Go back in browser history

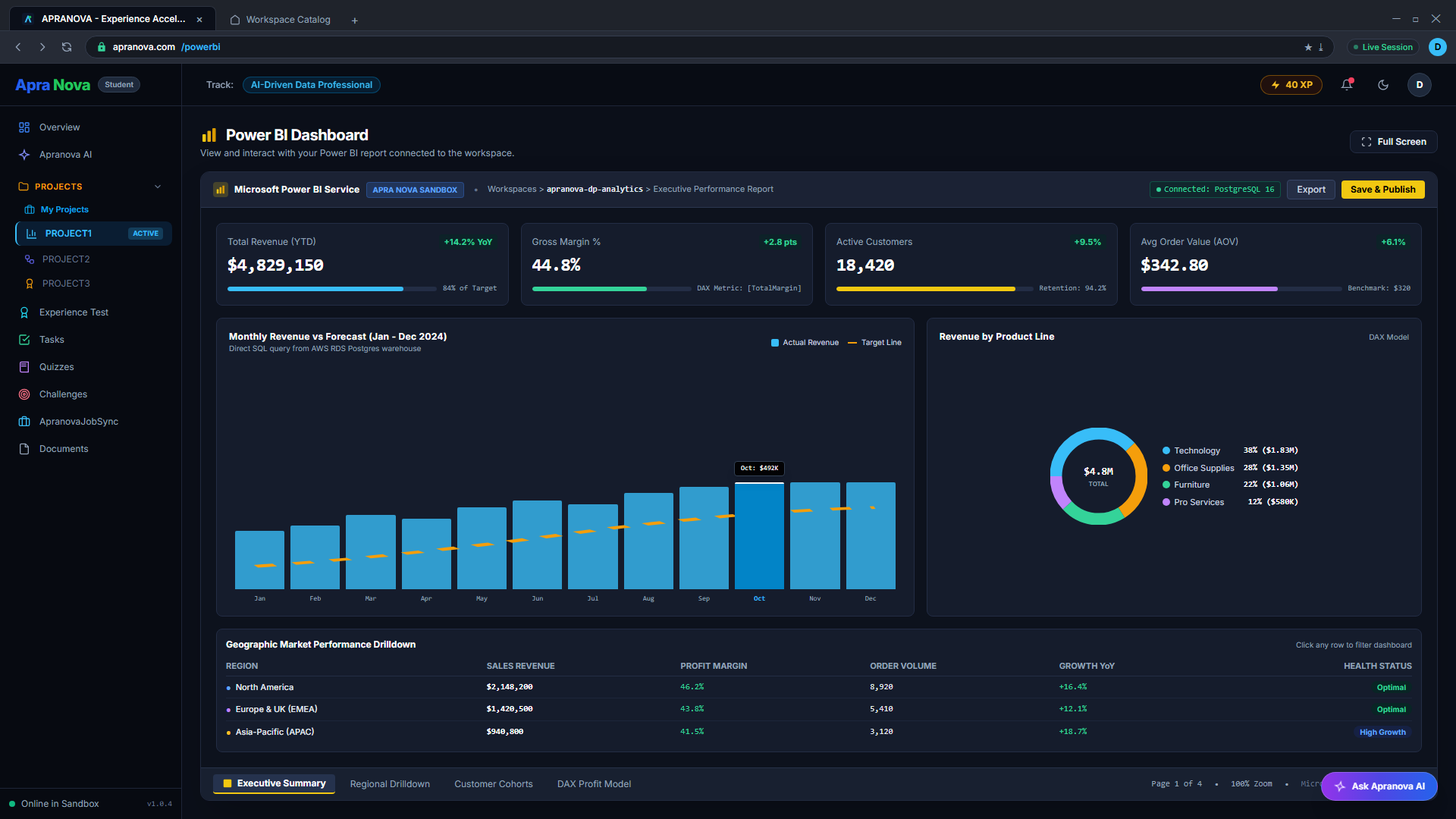18,47
